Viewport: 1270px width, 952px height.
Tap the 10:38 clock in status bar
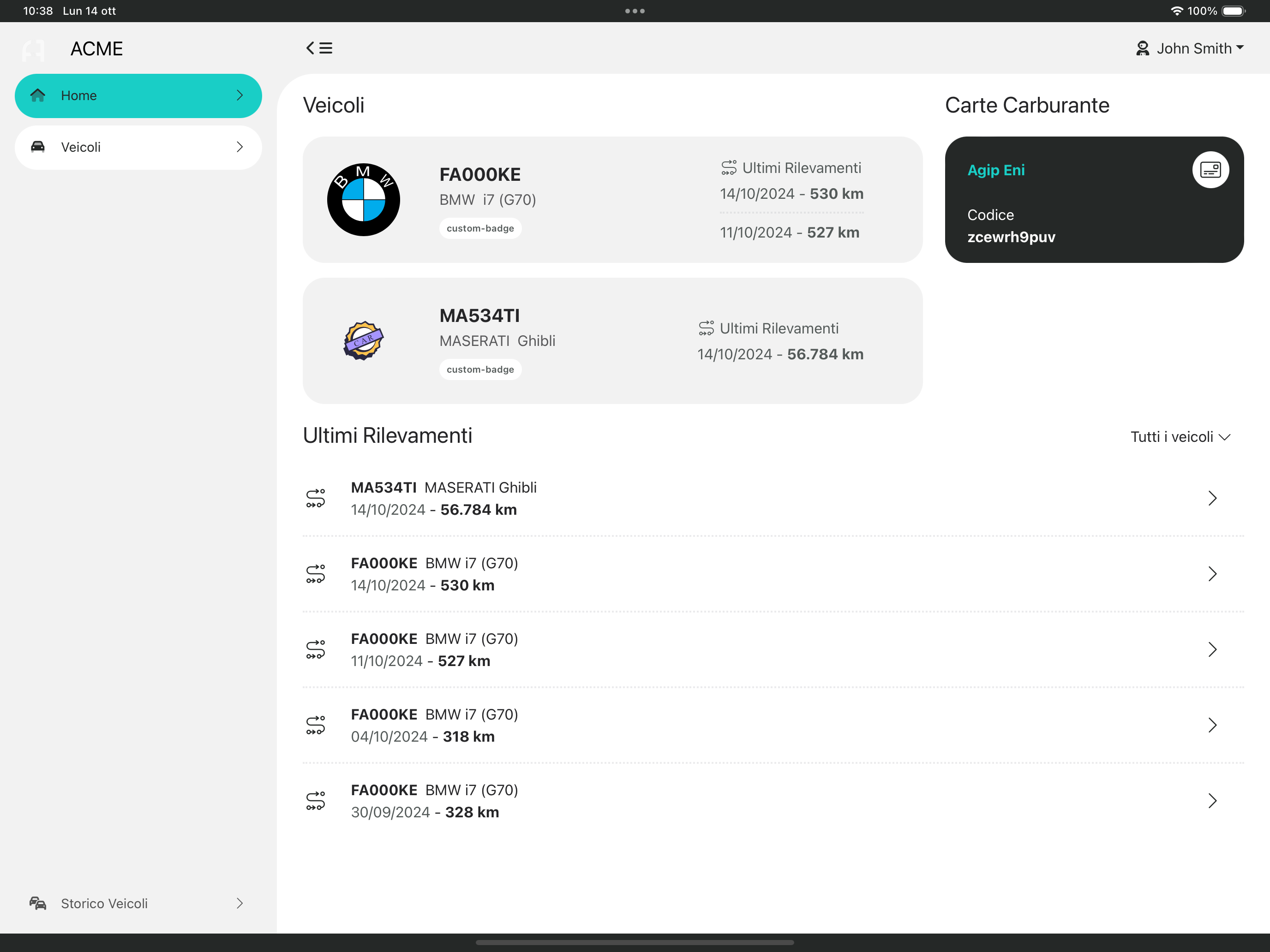coord(38,11)
